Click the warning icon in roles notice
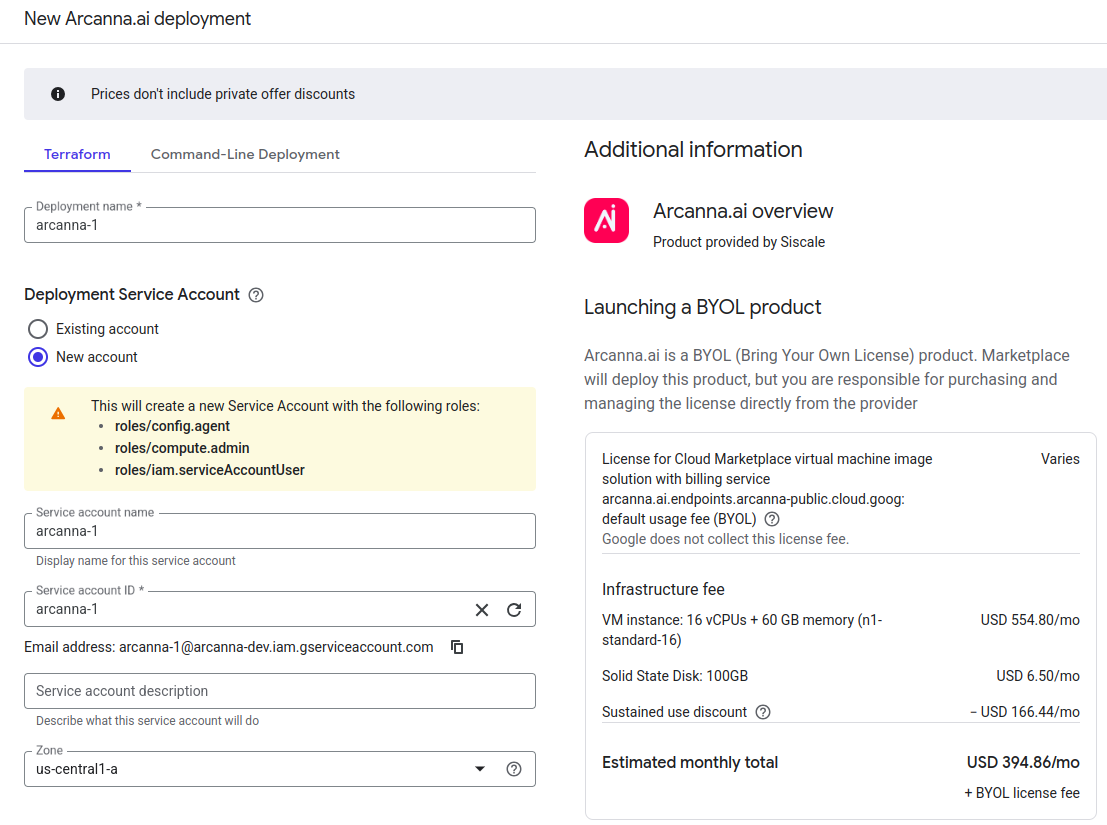Viewport: 1107px width, 825px height. pos(58,414)
